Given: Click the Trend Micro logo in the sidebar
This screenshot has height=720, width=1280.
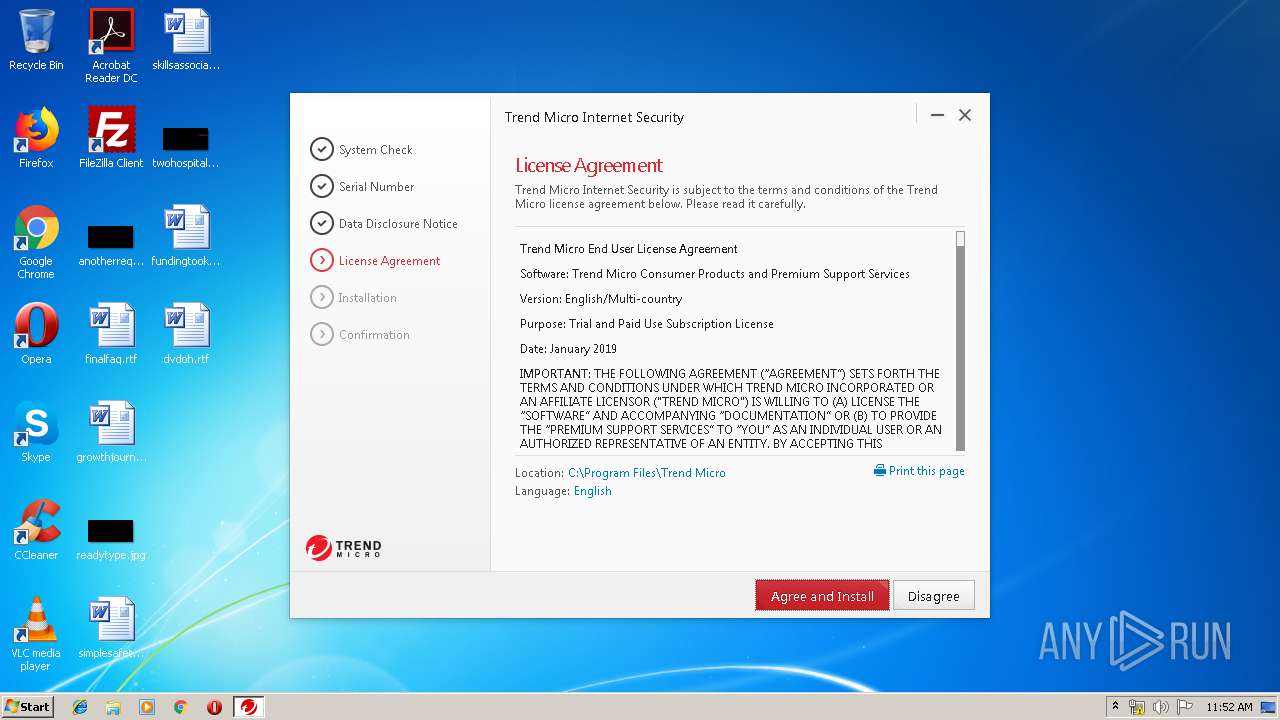Looking at the screenshot, I should [343, 548].
